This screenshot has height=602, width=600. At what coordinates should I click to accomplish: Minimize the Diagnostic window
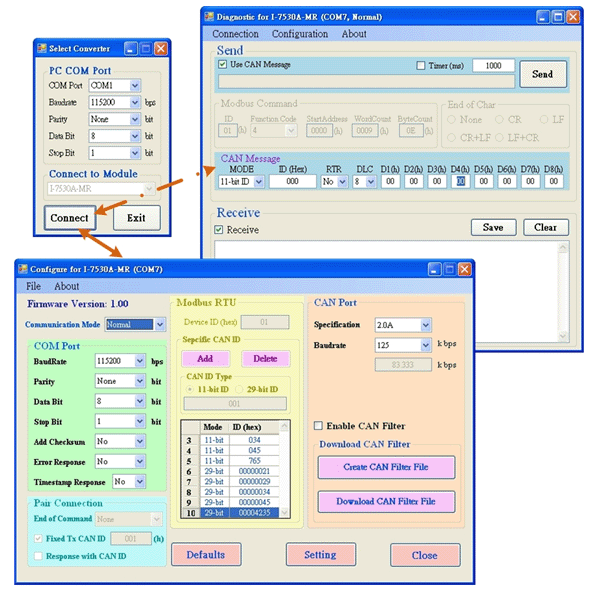543,17
